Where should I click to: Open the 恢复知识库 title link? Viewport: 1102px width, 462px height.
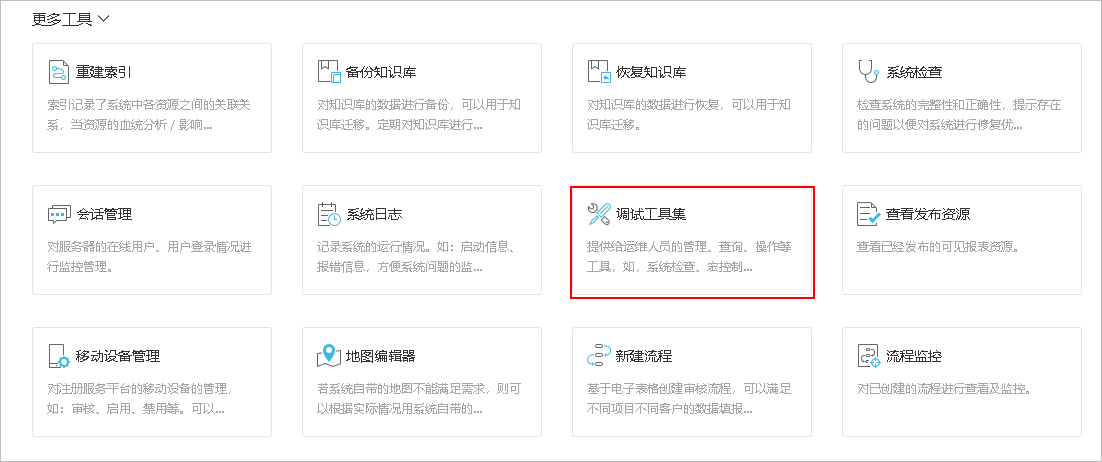(650, 72)
